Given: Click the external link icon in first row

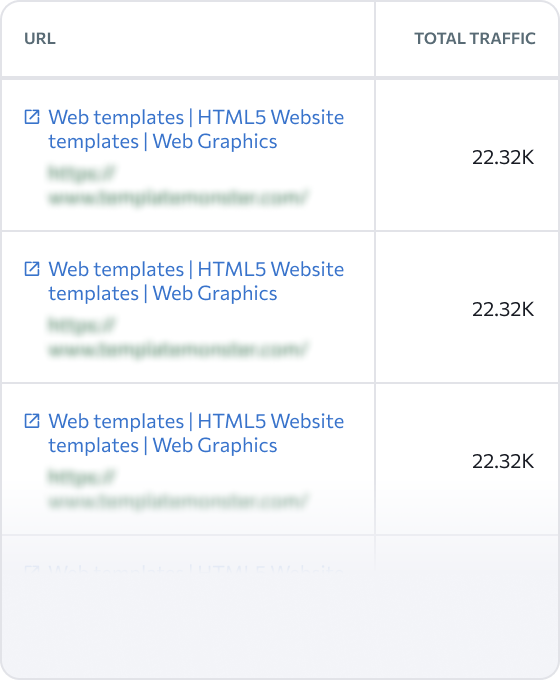Looking at the screenshot, I should 32,117.
